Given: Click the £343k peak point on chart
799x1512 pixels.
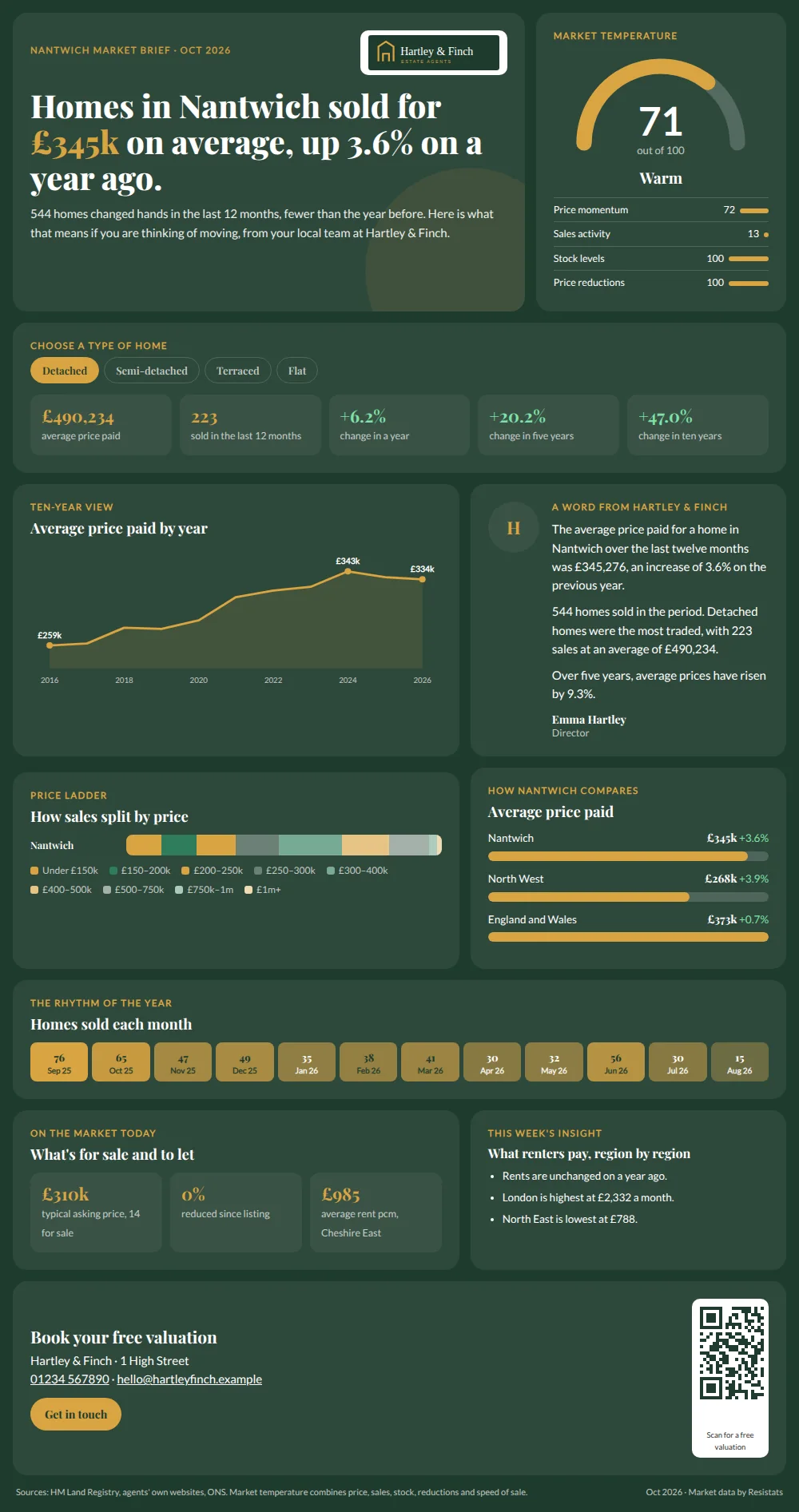Looking at the screenshot, I should (x=348, y=571).
